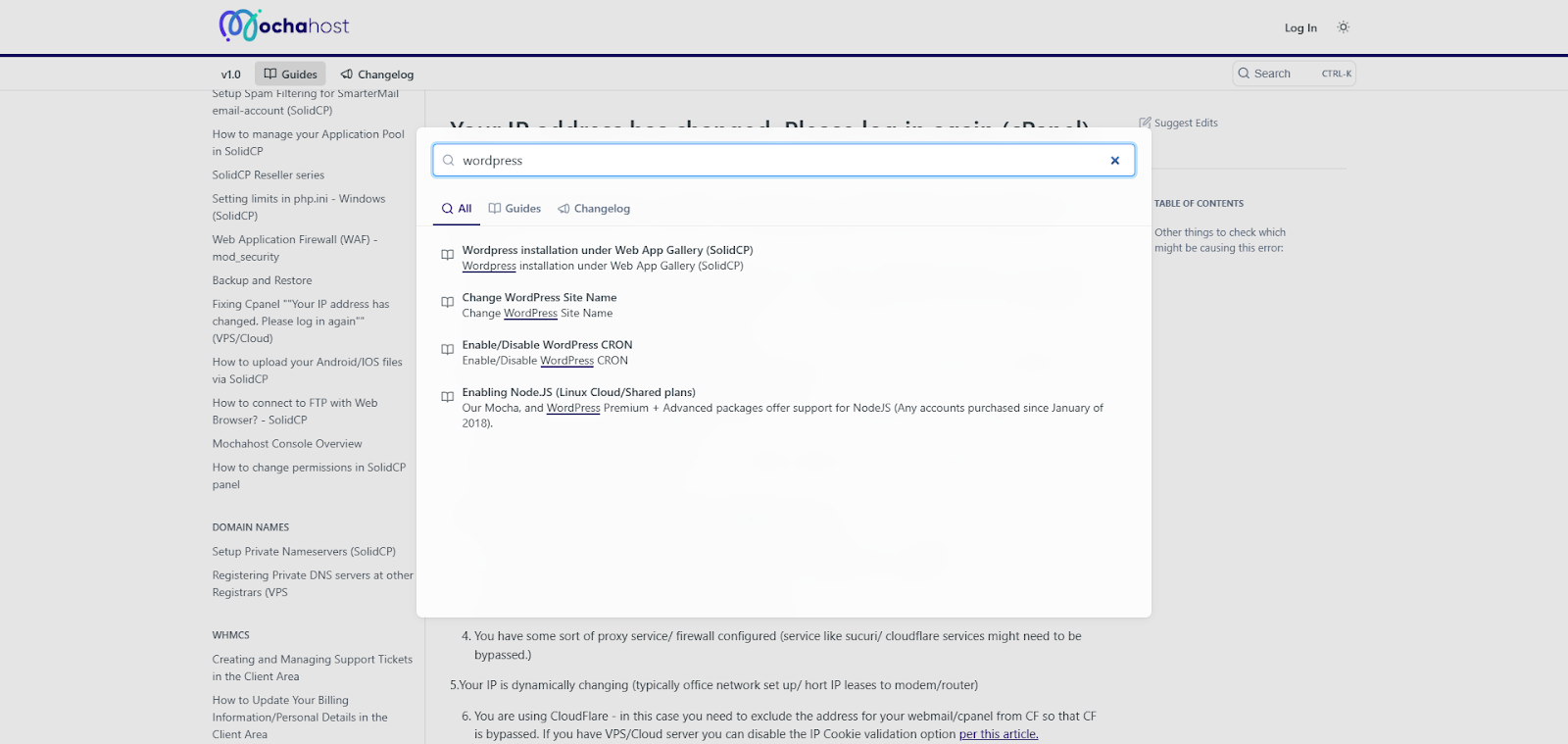Viewport: 1568px width, 744px height.
Task: Open the Log In link
Action: point(1300,28)
